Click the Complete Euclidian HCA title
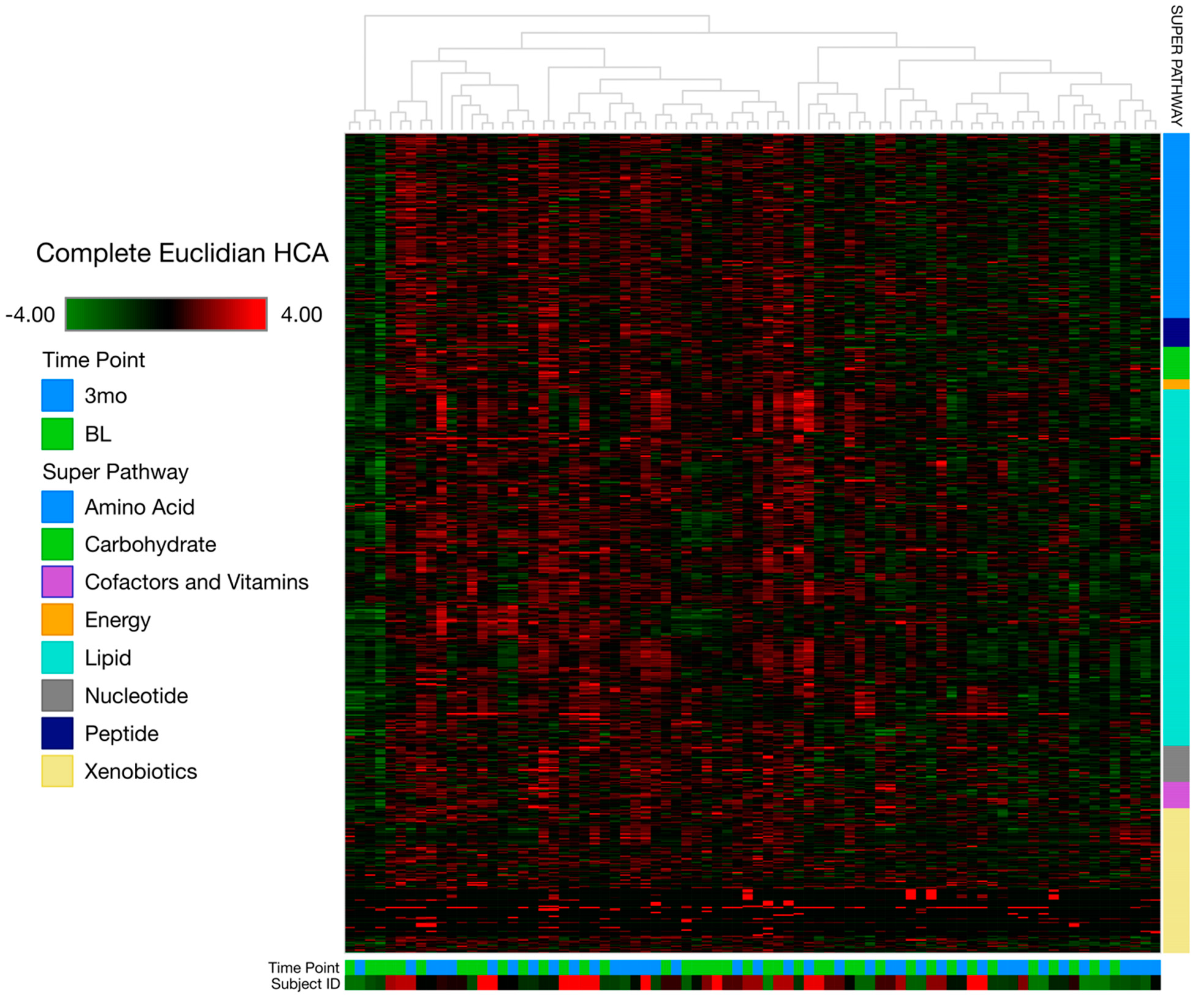Image resolution: width=1204 pixels, height=998 pixels. tap(182, 253)
